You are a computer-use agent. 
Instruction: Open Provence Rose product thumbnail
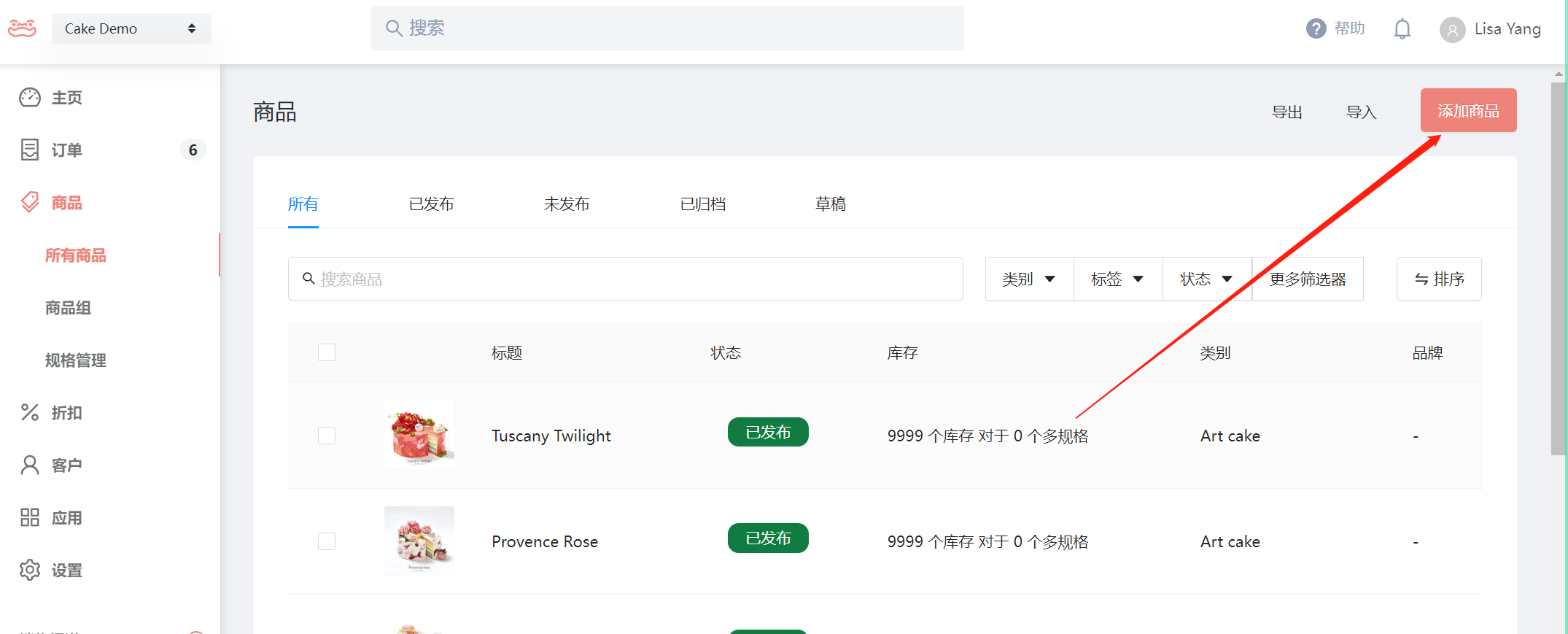419,541
